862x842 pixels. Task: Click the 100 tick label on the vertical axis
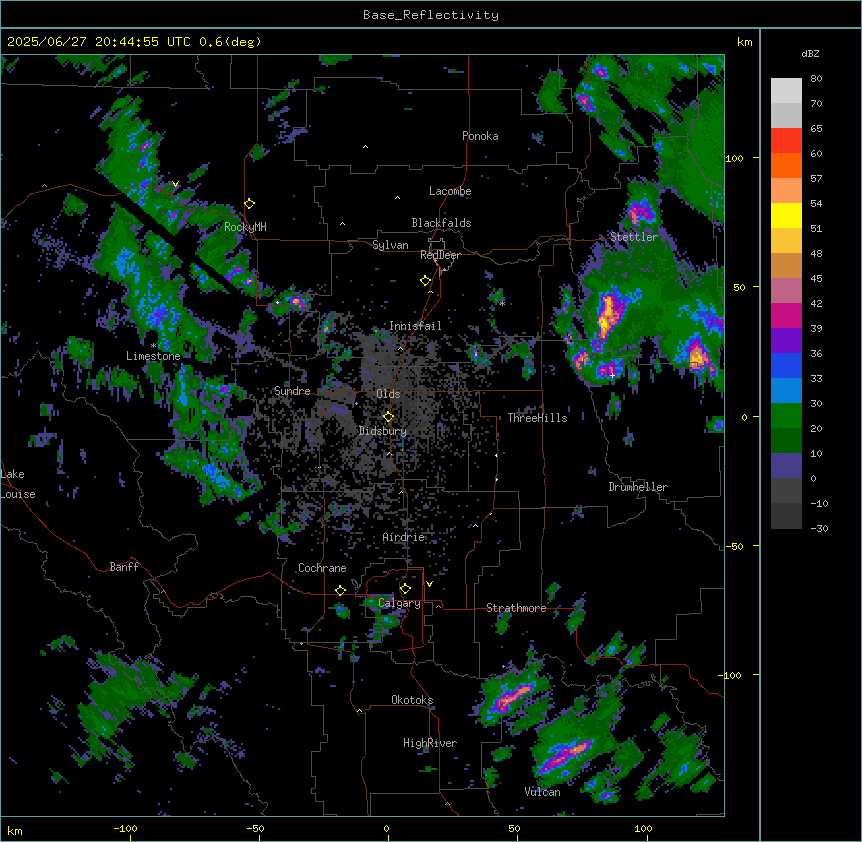pos(734,158)
